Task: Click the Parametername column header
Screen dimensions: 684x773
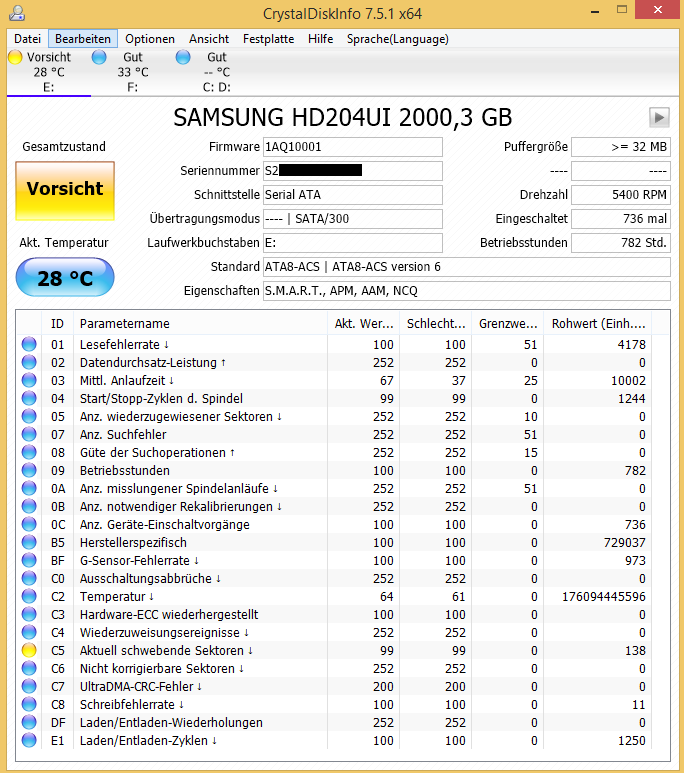Action: pos(200,323)
